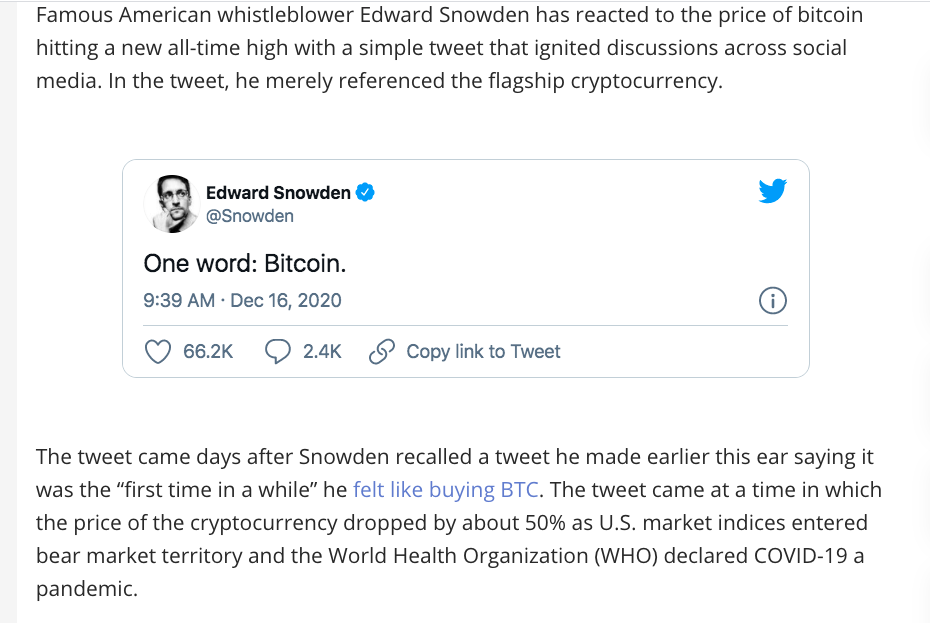
Task: Open the @Snowden handle link
Action: coord(249,216)
